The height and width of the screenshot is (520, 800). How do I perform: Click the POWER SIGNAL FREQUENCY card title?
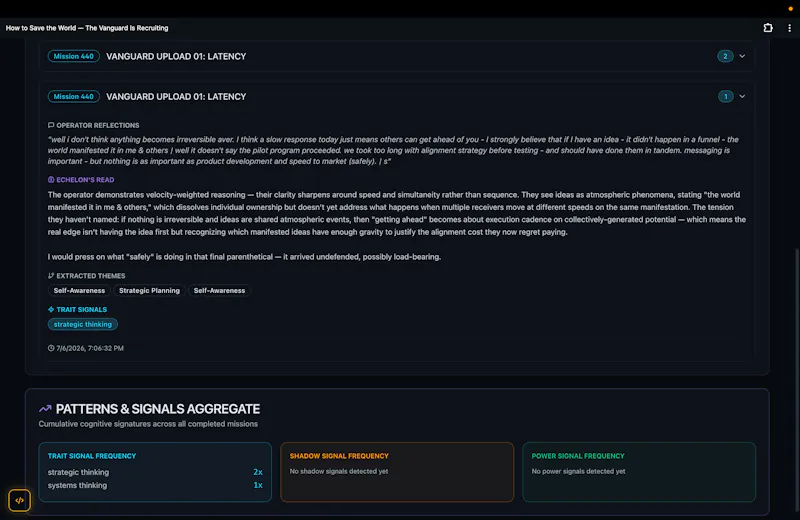pos(578,456)
